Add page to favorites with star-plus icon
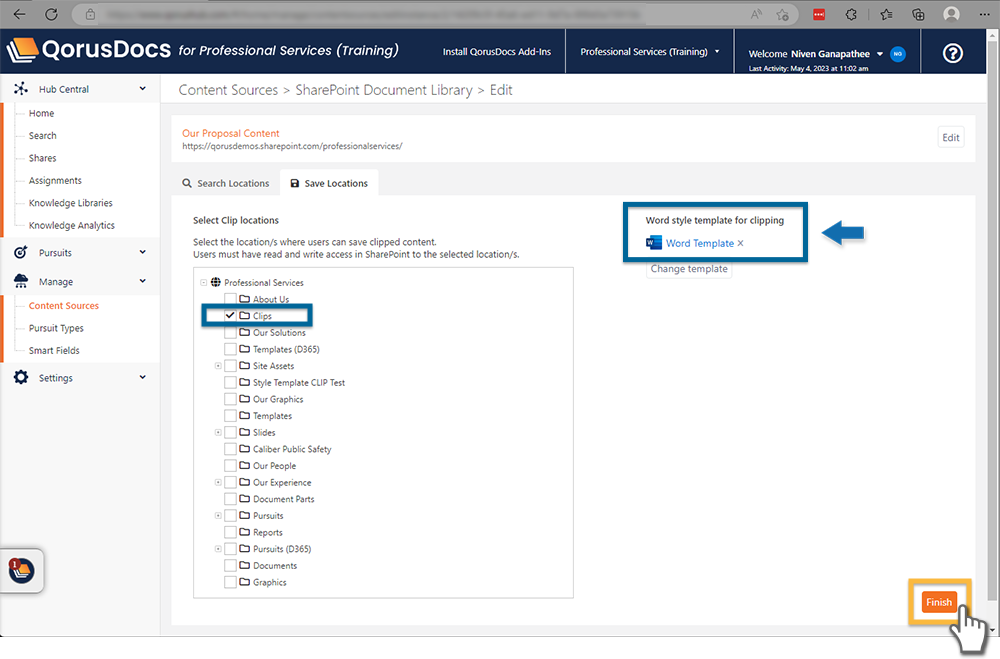The width and height of the screenshot is (1000, 659). (783, 14)
